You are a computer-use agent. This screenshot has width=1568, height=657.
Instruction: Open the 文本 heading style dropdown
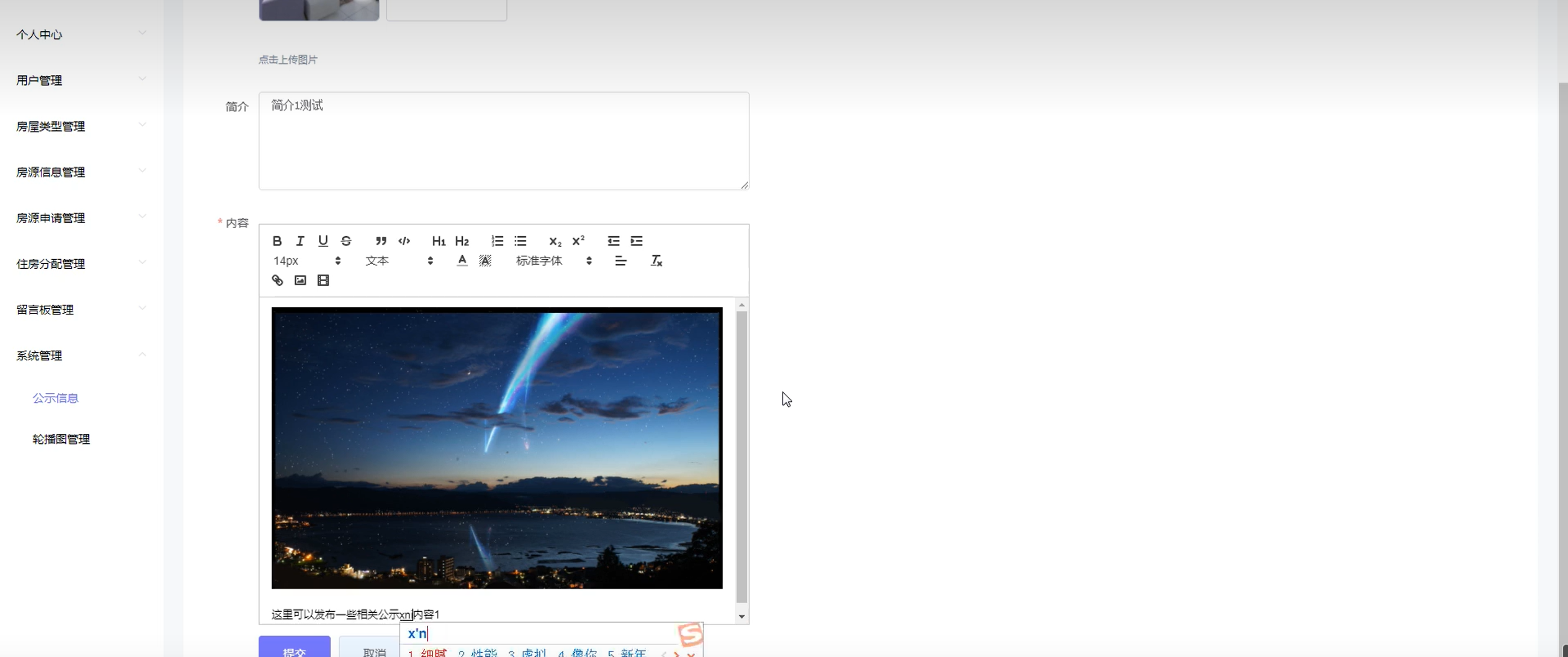coord(399,261)
